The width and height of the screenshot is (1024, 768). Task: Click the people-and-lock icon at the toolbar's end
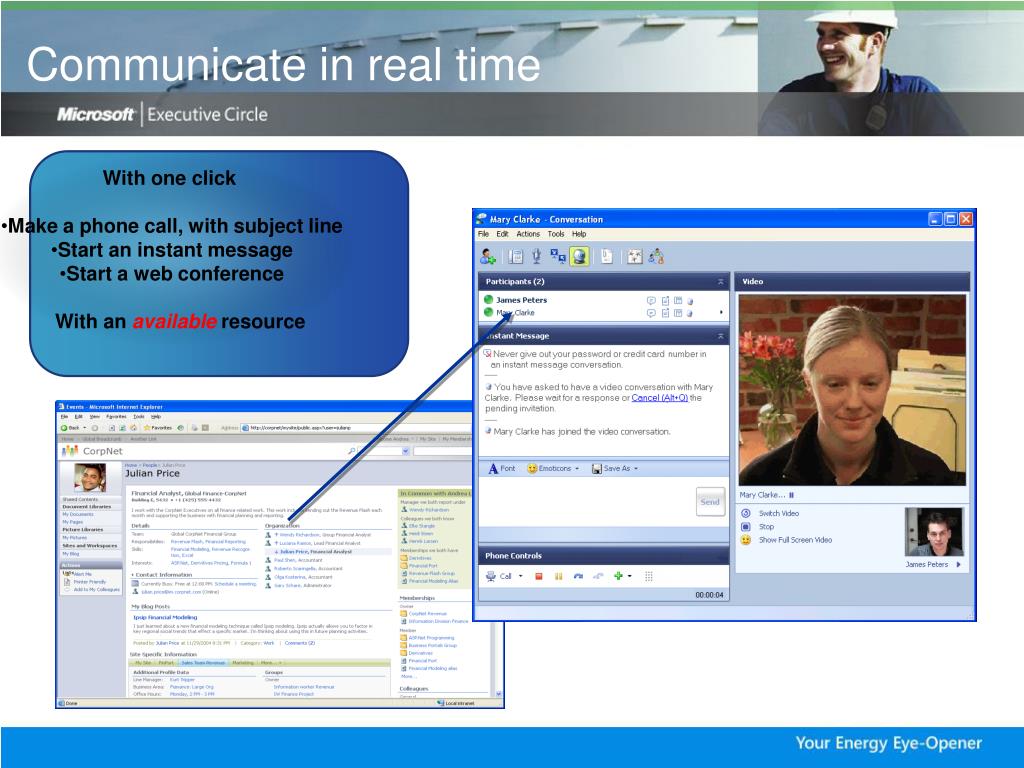click(656, 257)
